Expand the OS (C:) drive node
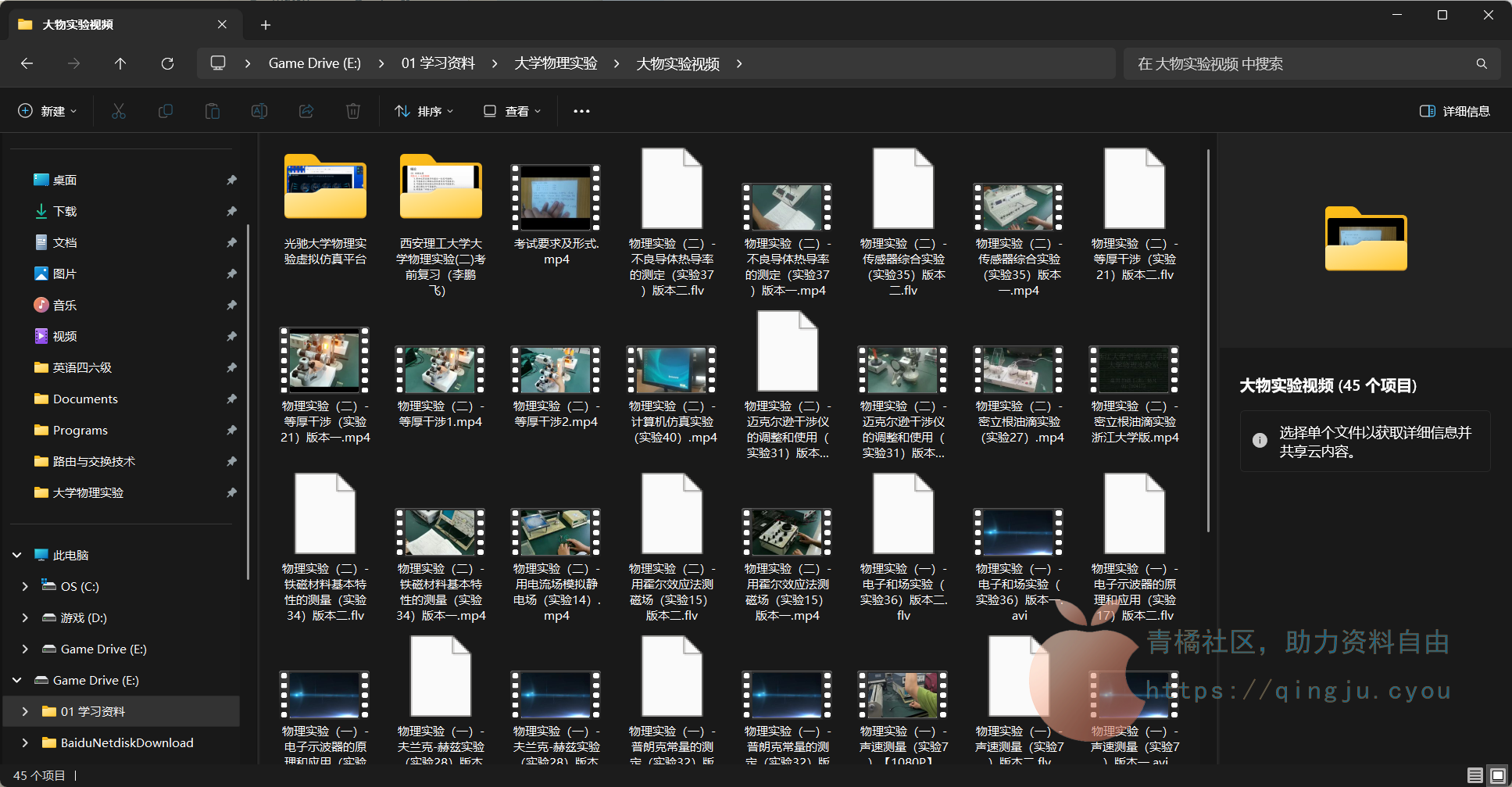1512x787 pixels. click(25, 586)
